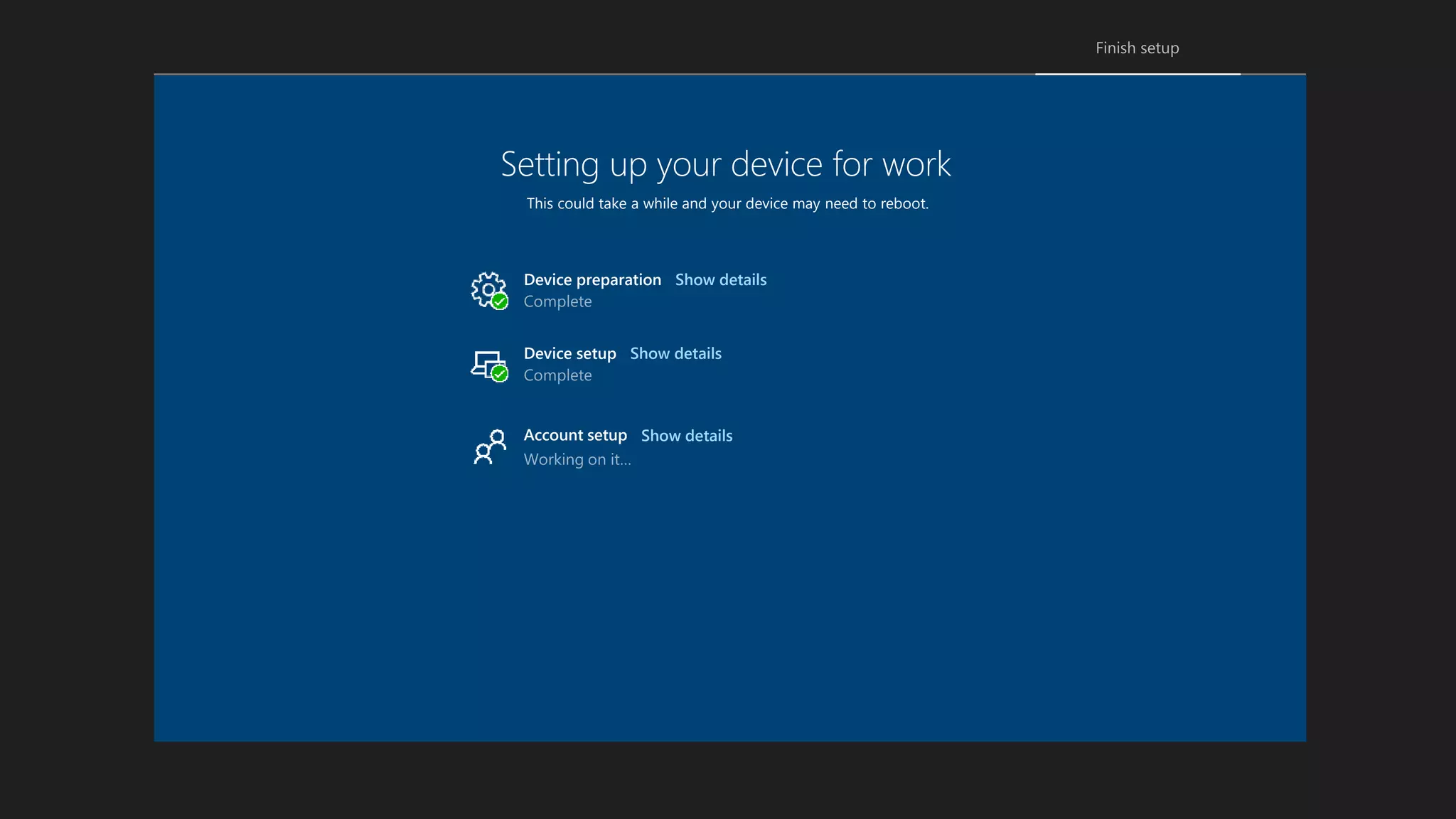Select the Finish setup tab

point(1137,48)
